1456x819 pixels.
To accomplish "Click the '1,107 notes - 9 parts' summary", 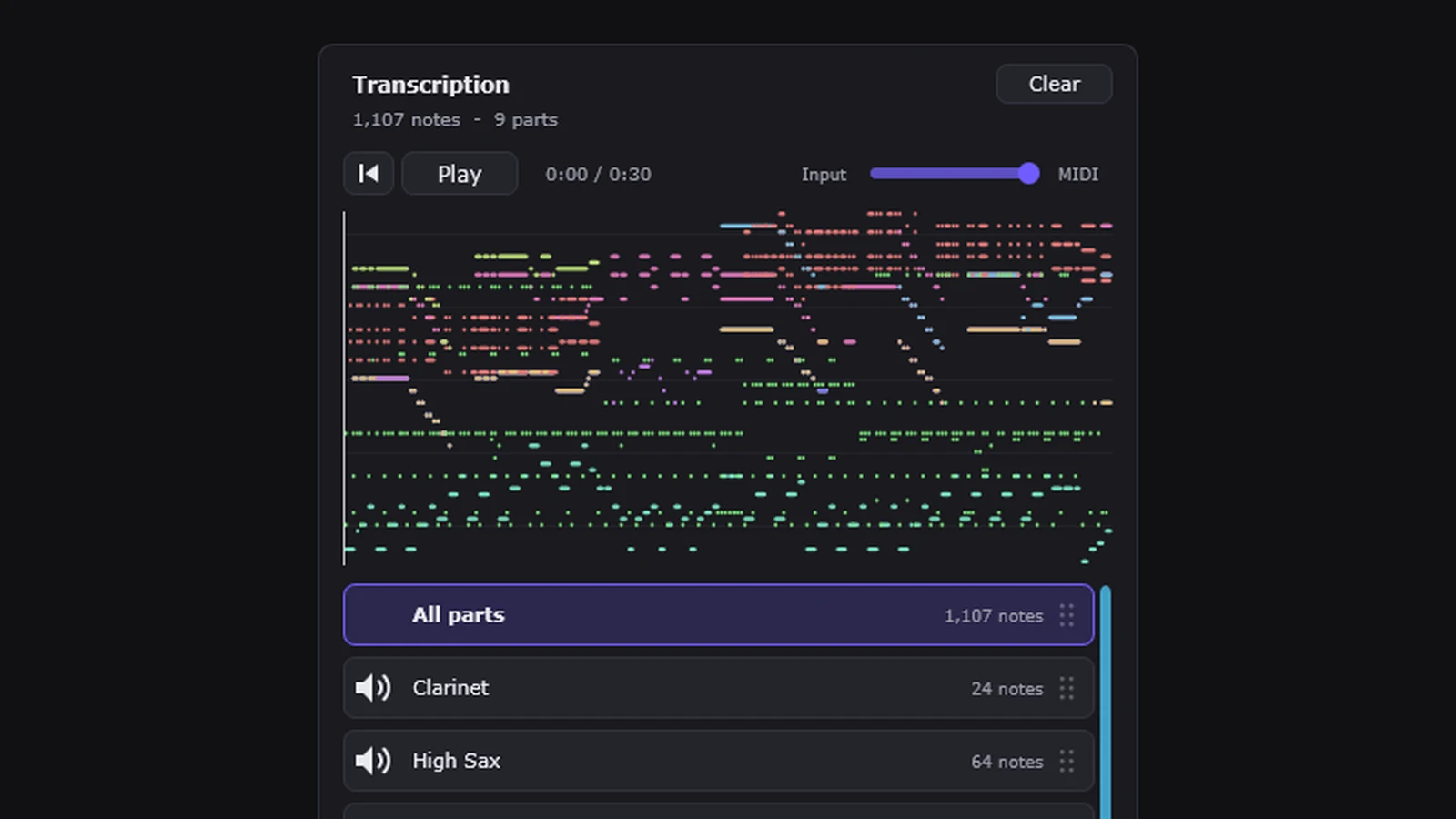I will point(455,120).
